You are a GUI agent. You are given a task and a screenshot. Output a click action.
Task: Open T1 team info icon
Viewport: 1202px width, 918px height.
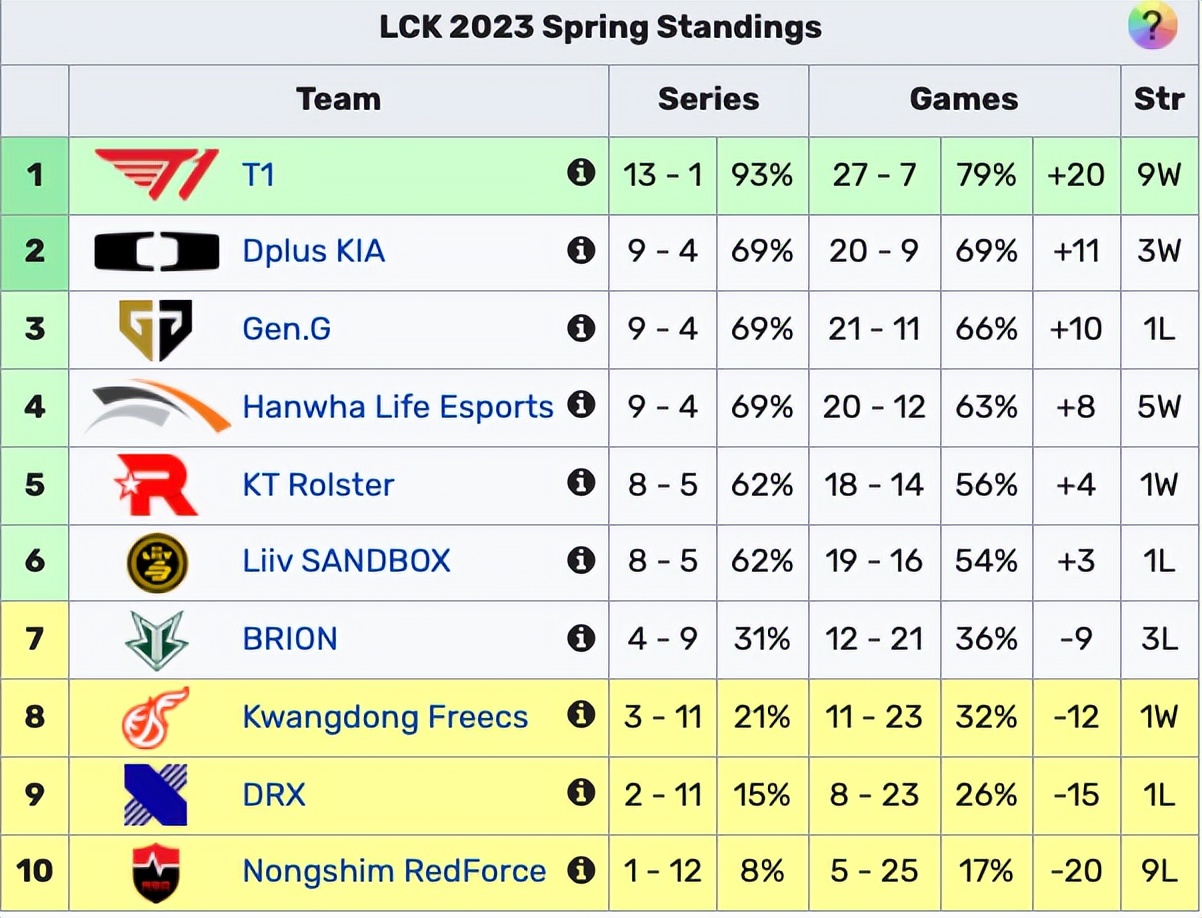[x=580, y=173]
